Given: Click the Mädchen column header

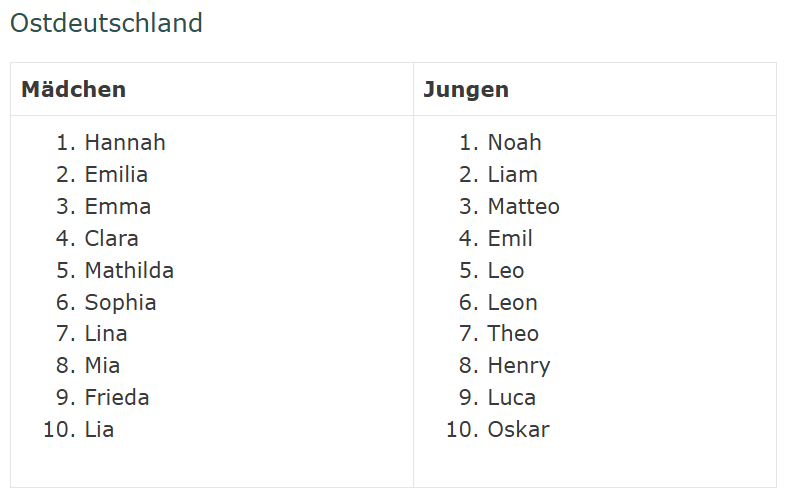Looking at the screenshot, I should (74, 90).
